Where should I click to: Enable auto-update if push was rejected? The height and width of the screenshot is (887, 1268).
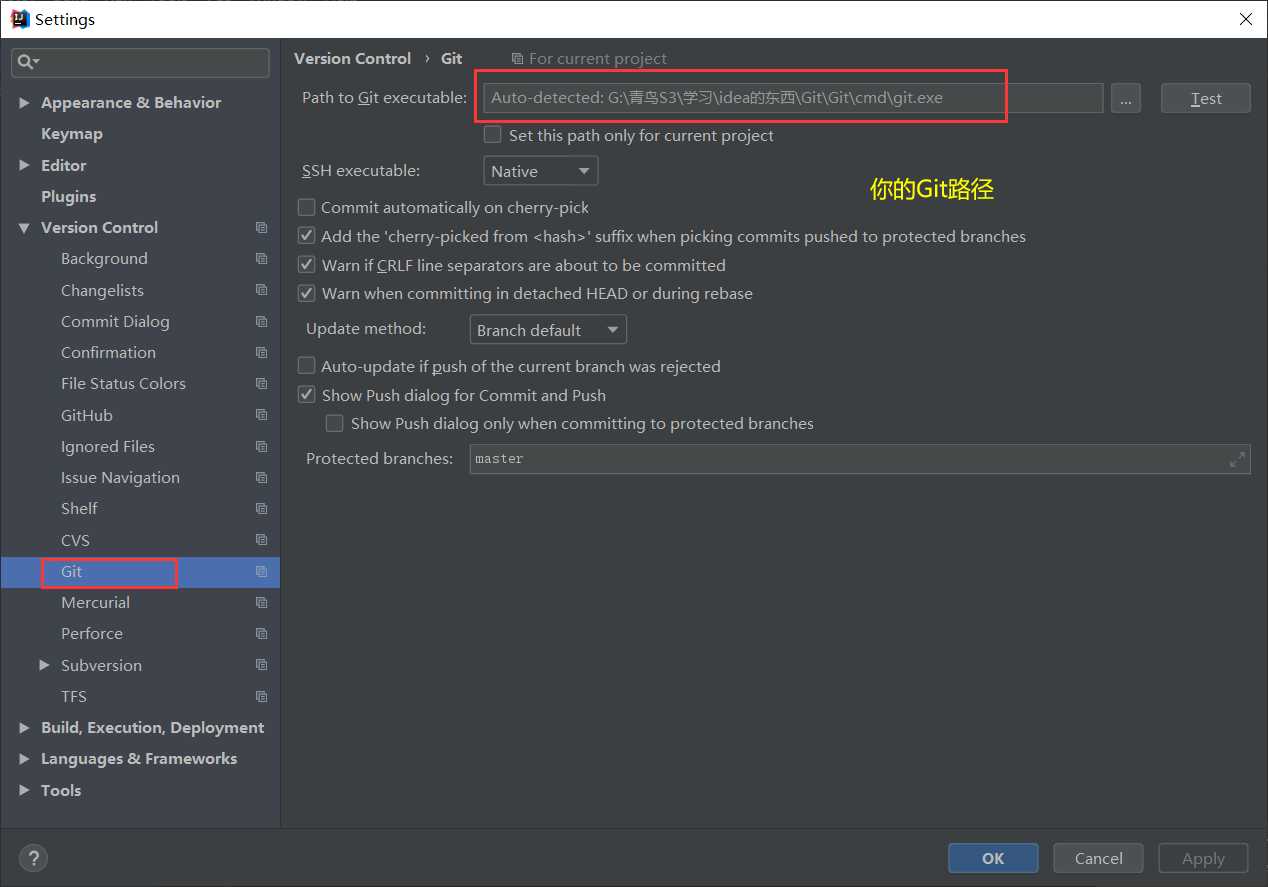[x=307, y=366]
